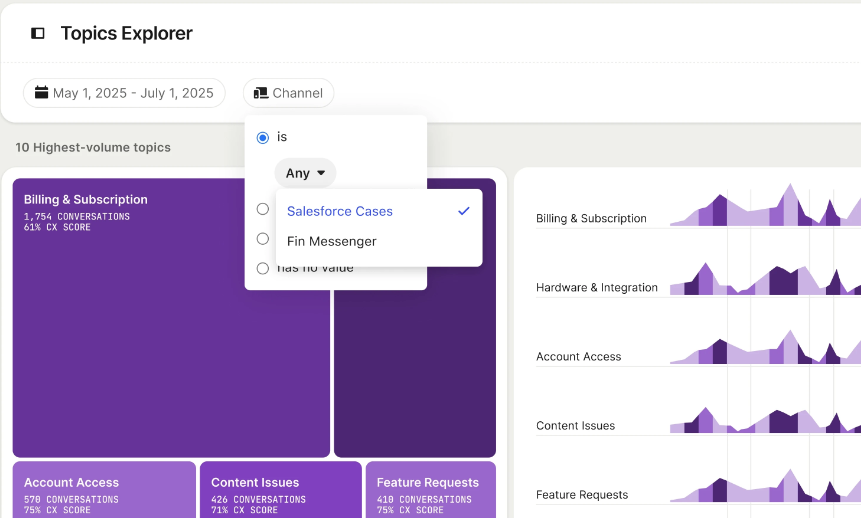Select the radio button directly below 'is'

[263, 209]
